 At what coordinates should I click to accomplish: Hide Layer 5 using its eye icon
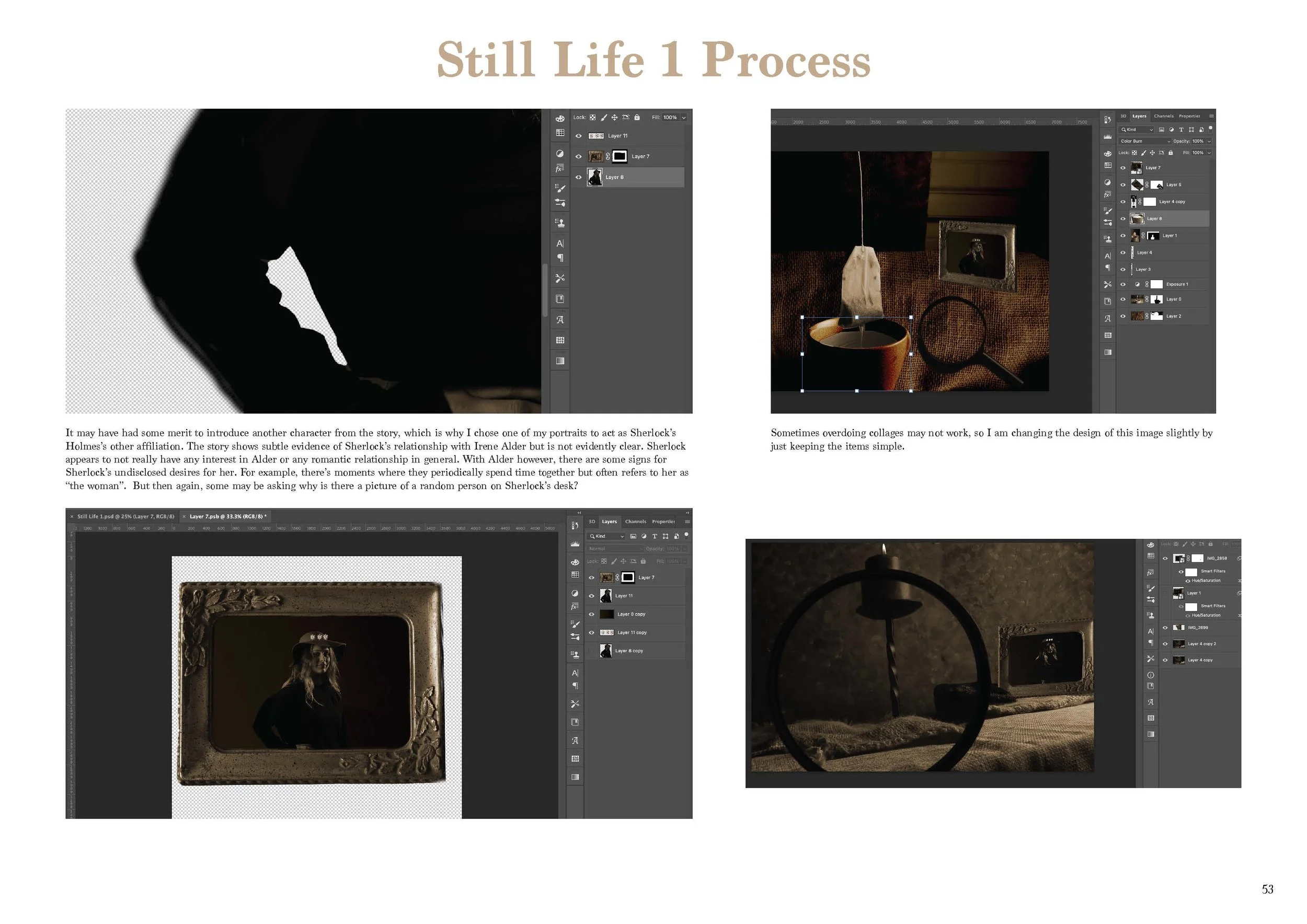(1123, 185)
